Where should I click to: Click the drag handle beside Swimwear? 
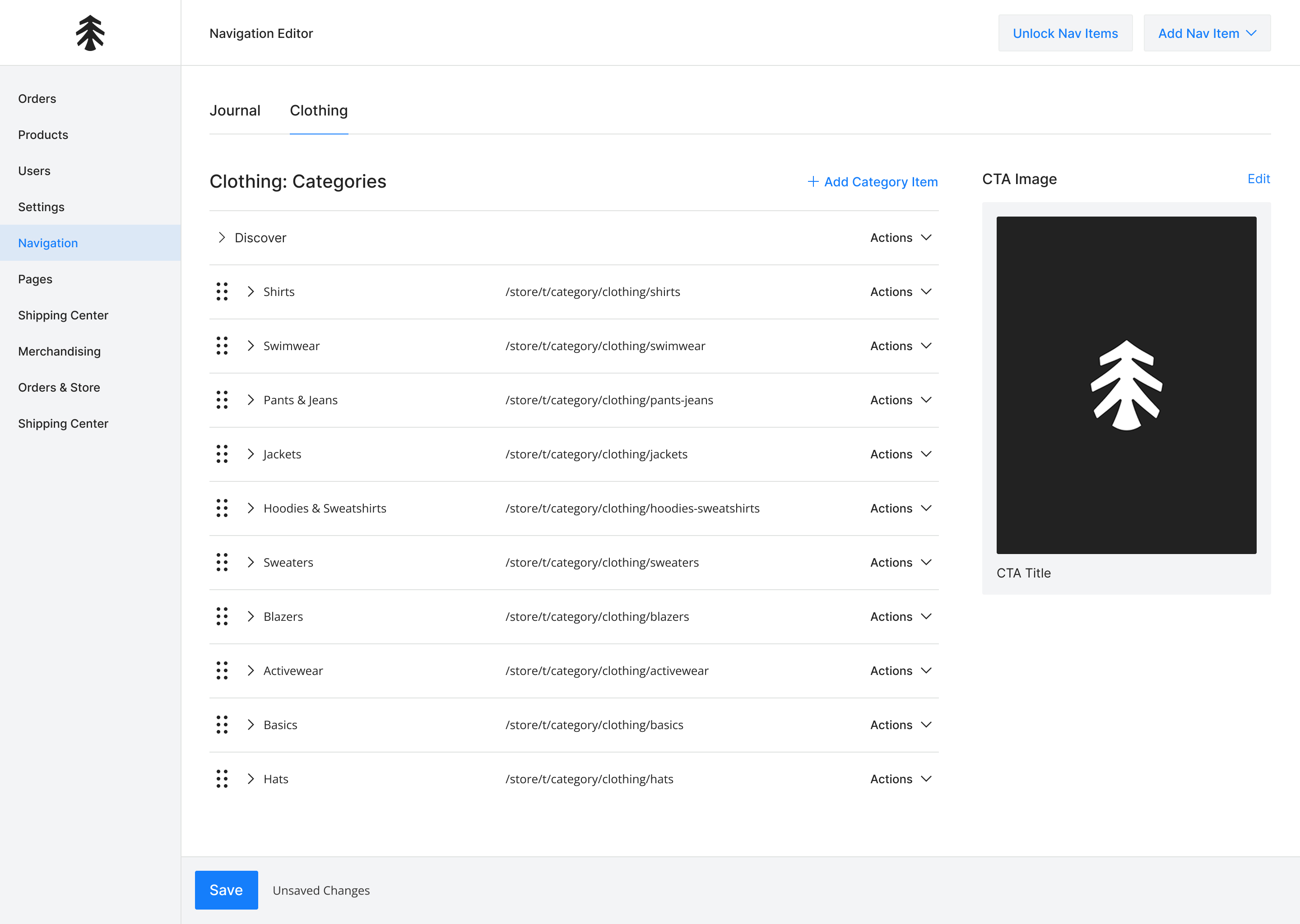pos(222,345)
